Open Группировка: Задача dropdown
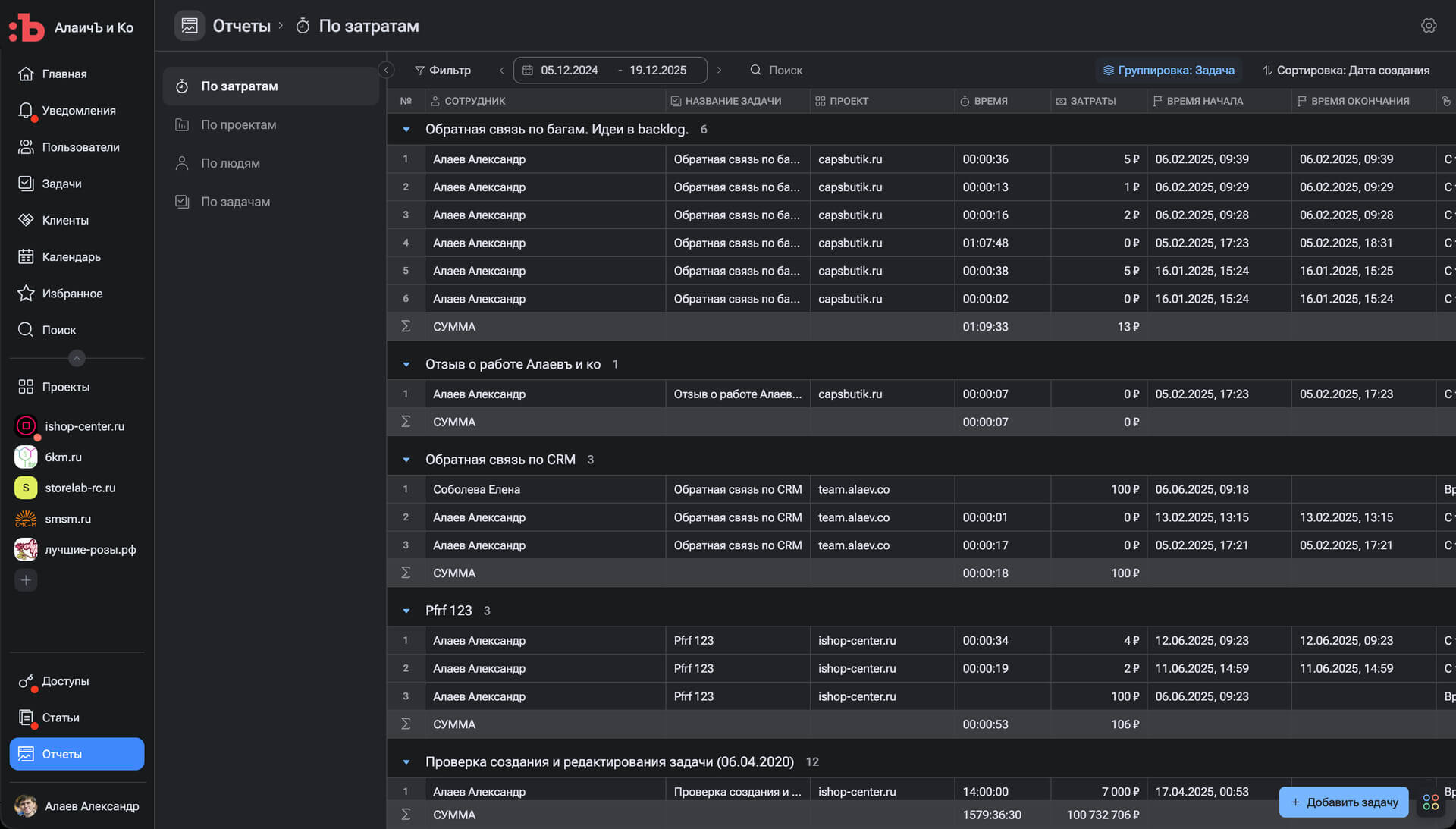Viewport: 1456px width, 829px height. 1169,70
